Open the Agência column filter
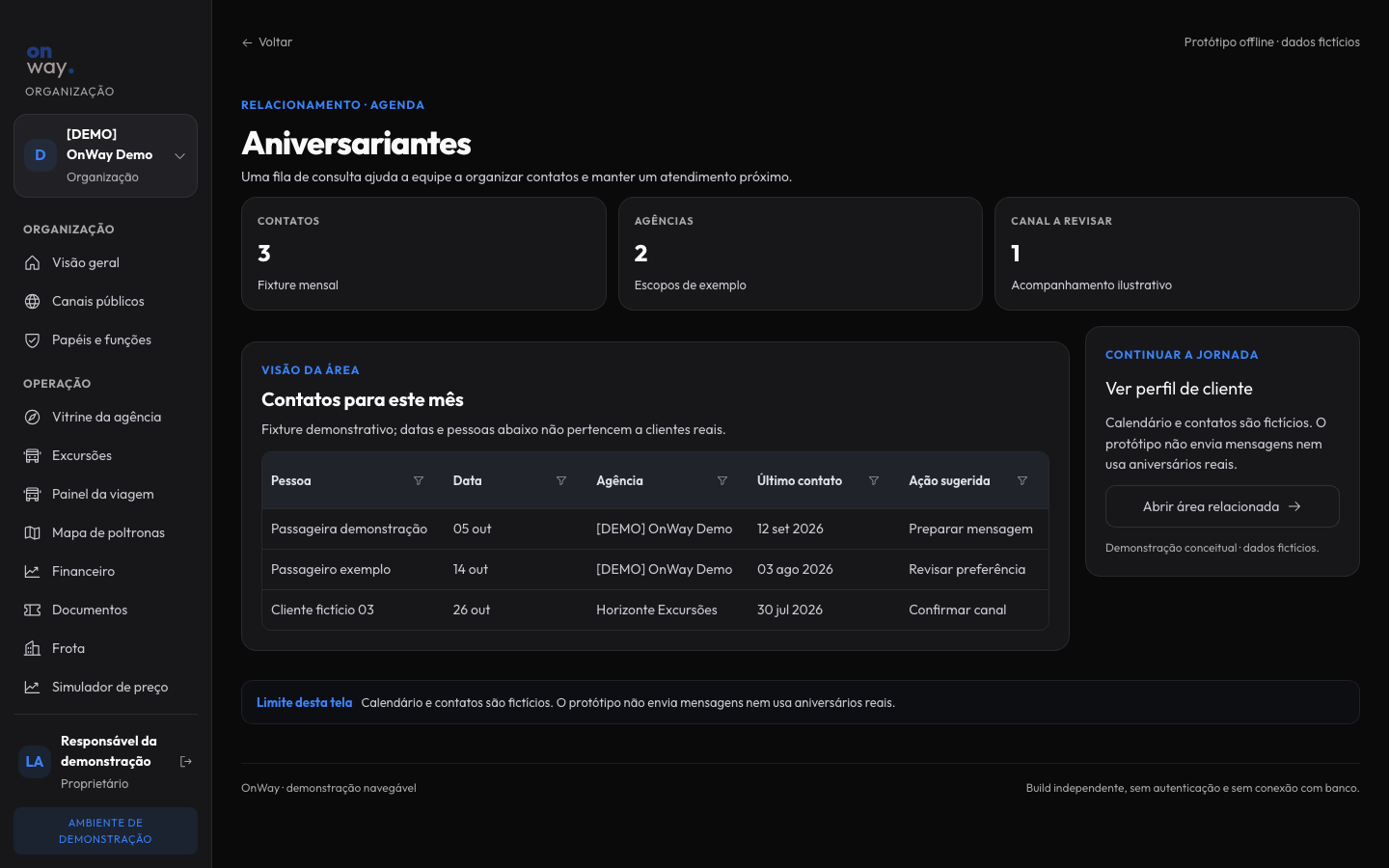1389x868 pixels. click(722, 480)
